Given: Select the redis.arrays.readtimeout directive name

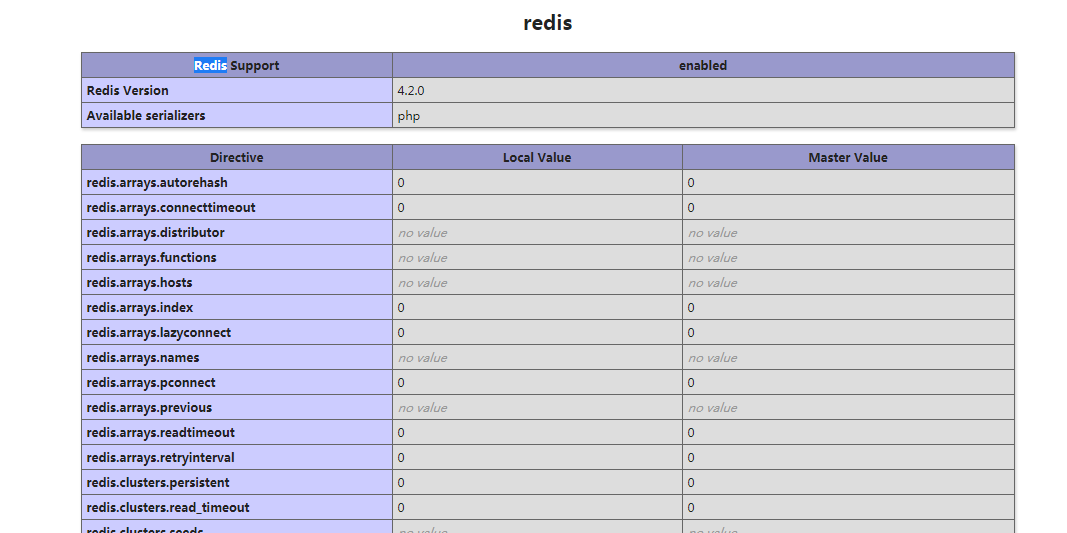Looking at the screenshot, I should pyautogui.click(x=161, y=432).
